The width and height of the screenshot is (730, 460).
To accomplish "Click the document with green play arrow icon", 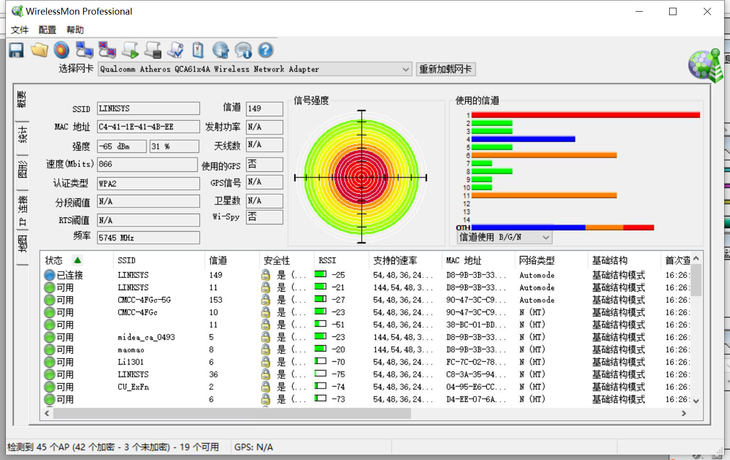I will coord(131,50).
